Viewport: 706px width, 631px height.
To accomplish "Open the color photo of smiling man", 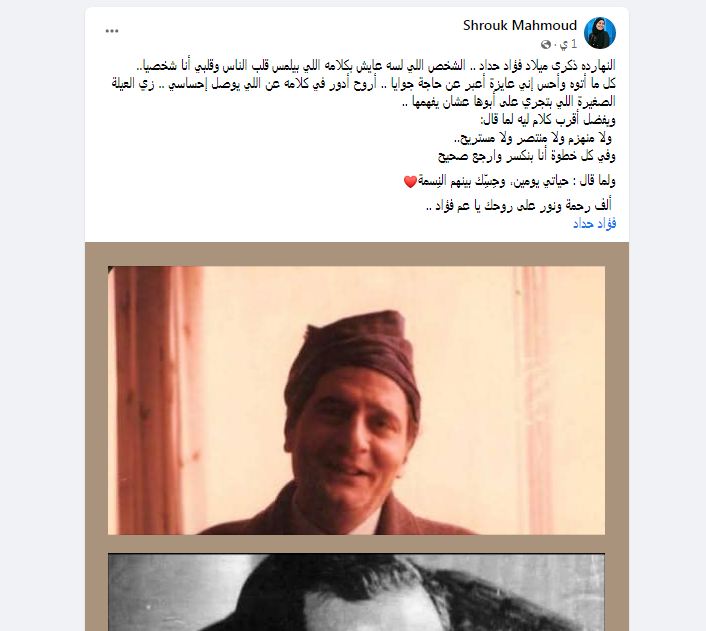I will (356, 400).
